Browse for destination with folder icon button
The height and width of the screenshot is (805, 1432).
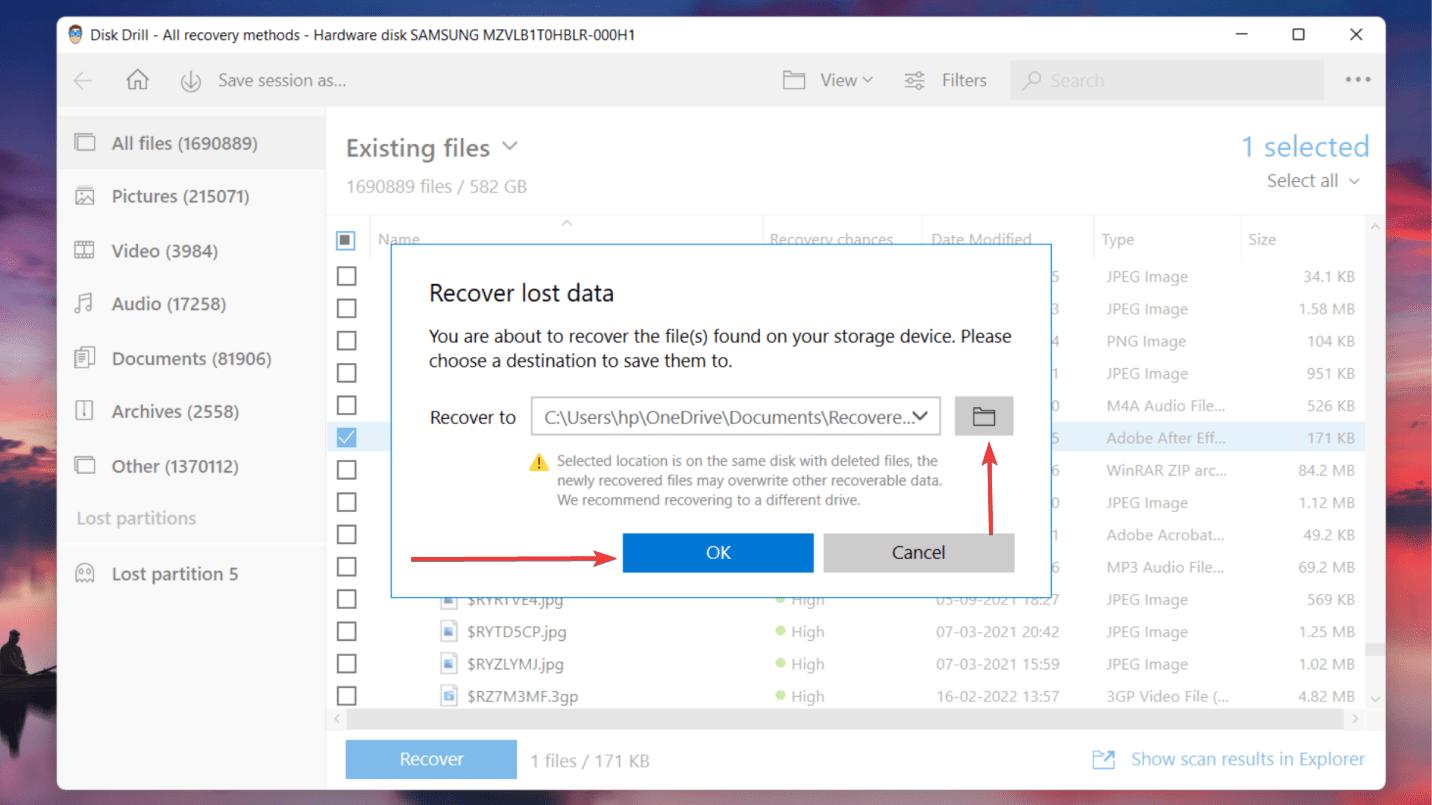point(984,416)
